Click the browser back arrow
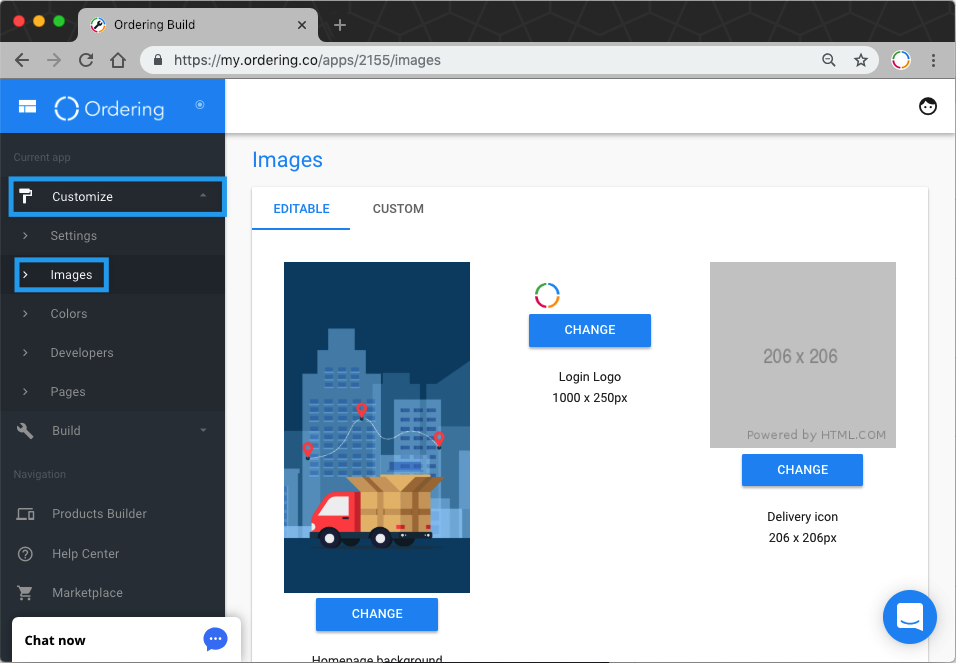This screenshot has width=956, height=663. tap(22, 60)
